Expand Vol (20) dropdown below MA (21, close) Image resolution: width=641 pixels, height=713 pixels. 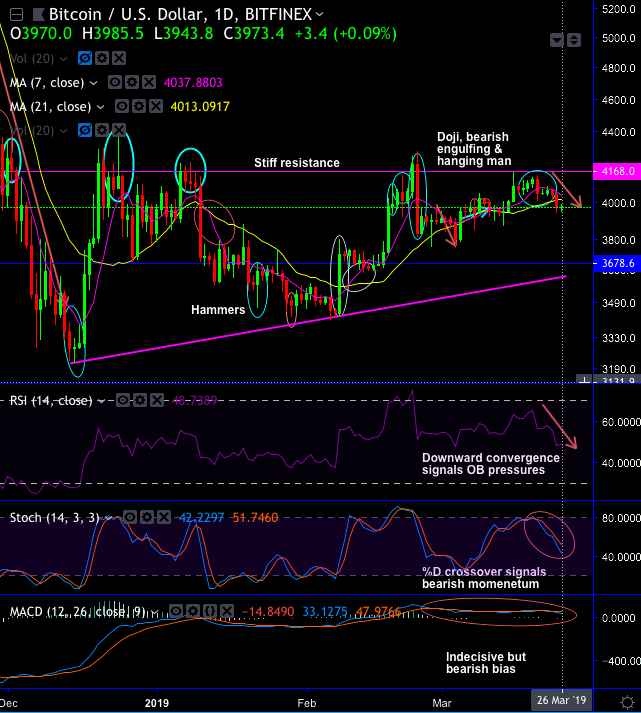[64, 131]
